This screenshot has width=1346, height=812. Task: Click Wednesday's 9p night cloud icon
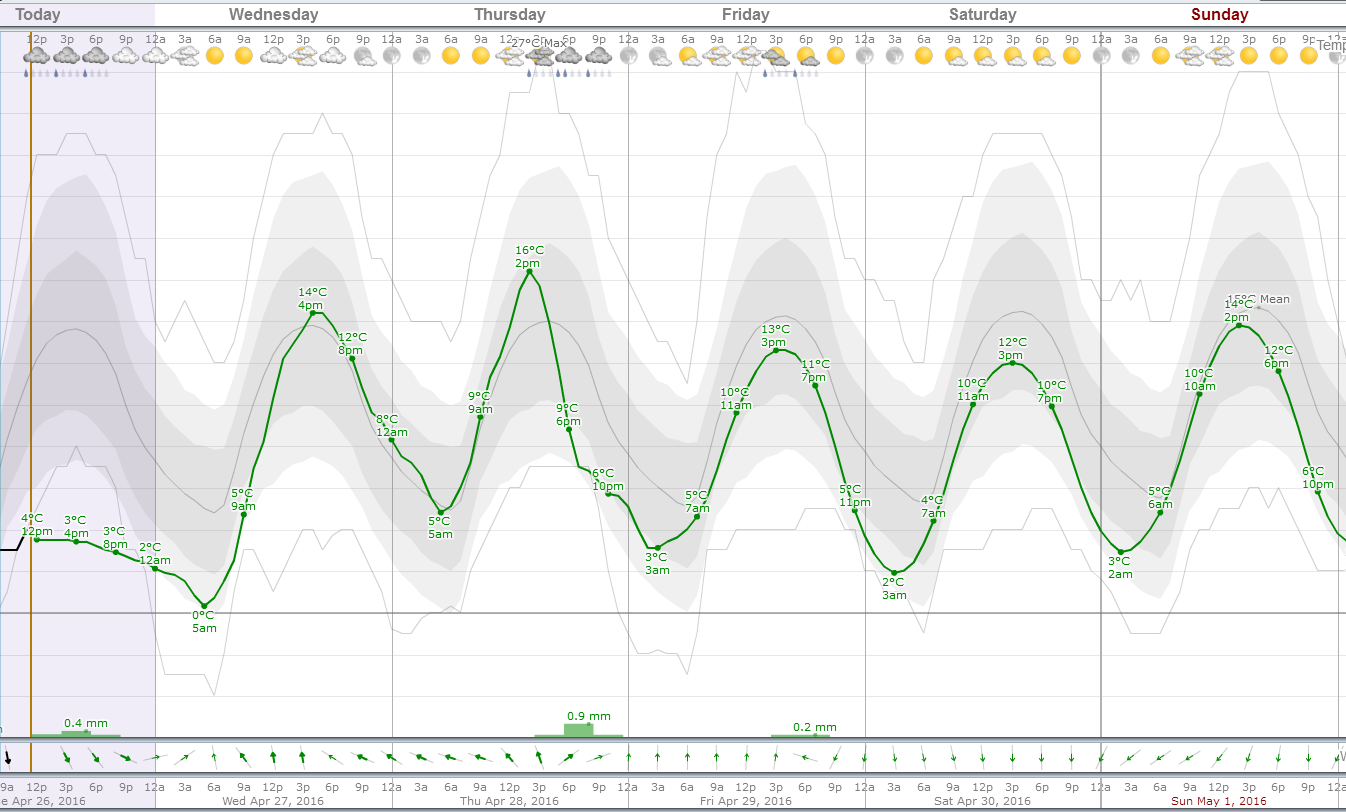[363, 57]
